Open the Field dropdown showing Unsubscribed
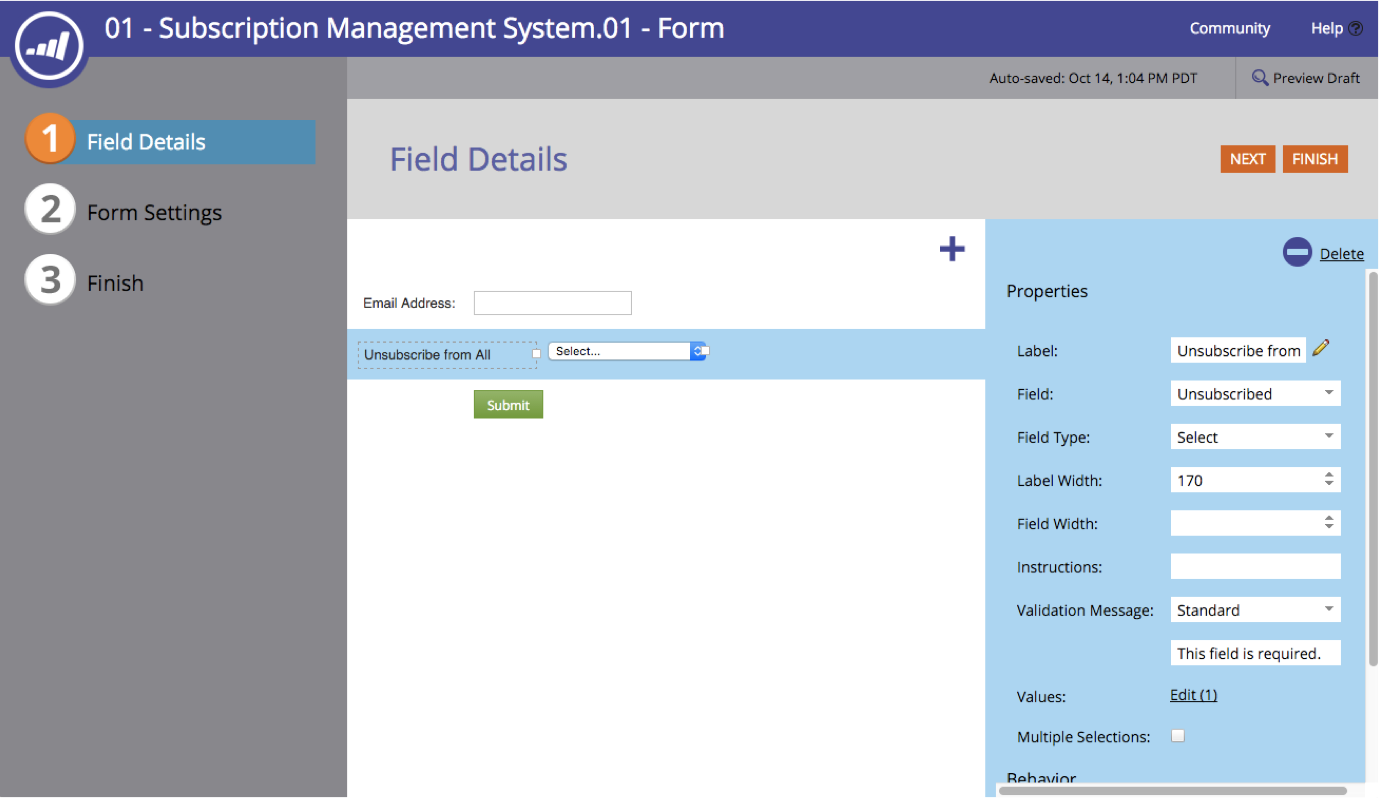The image size is (1379, 798). click(x=1255, y=394)
